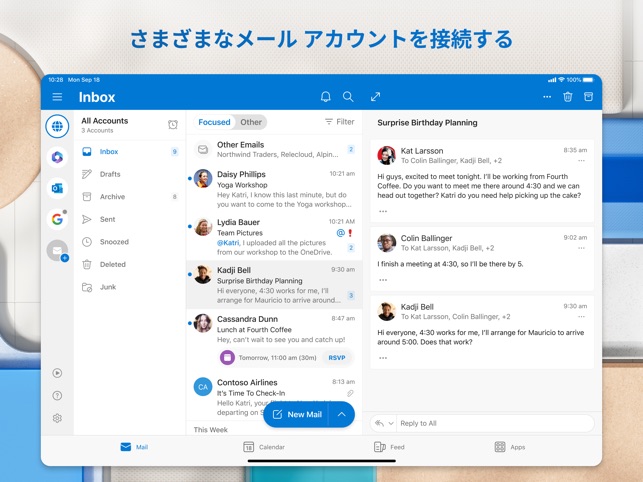Open the Other Emails group
The image size is (643, 482).
274,149
